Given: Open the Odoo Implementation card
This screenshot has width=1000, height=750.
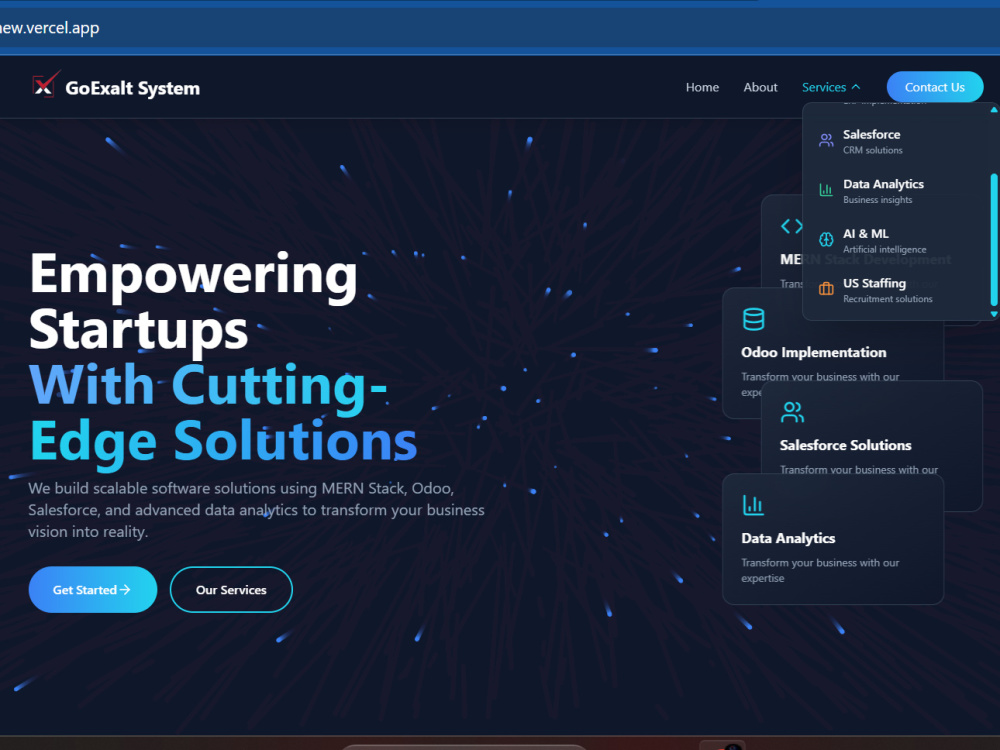Looking at the screenshot, I should [832, 353].
